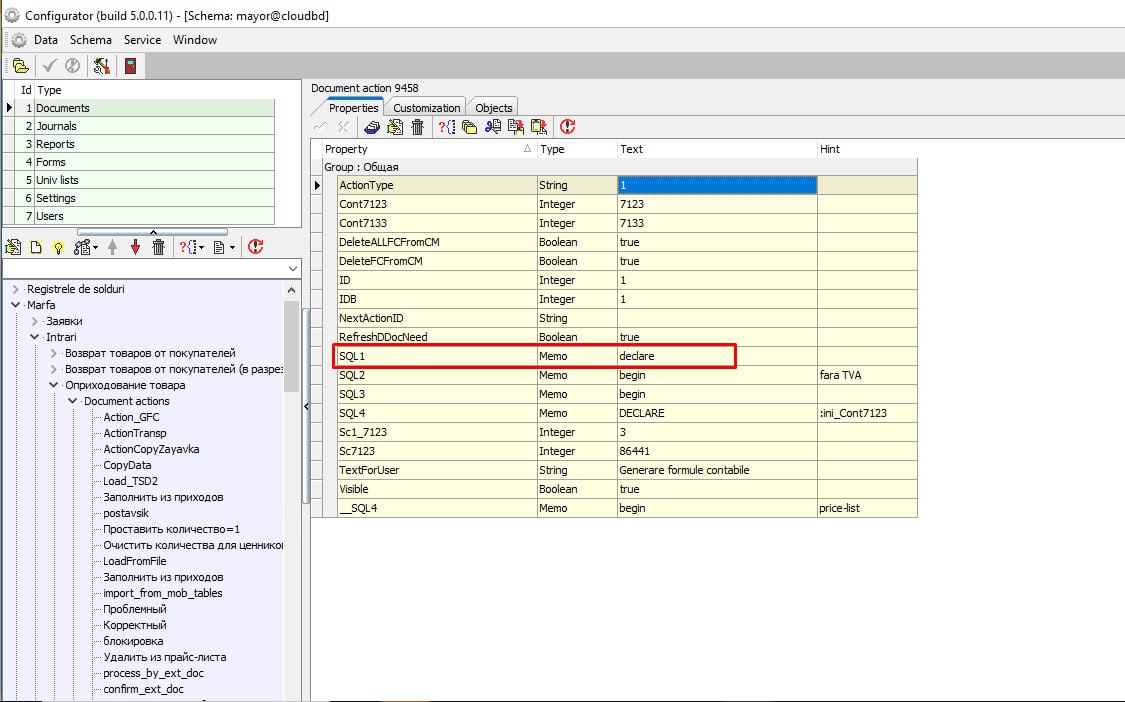Click the red refresh icon in Properties toolbar

coord(568,127)
